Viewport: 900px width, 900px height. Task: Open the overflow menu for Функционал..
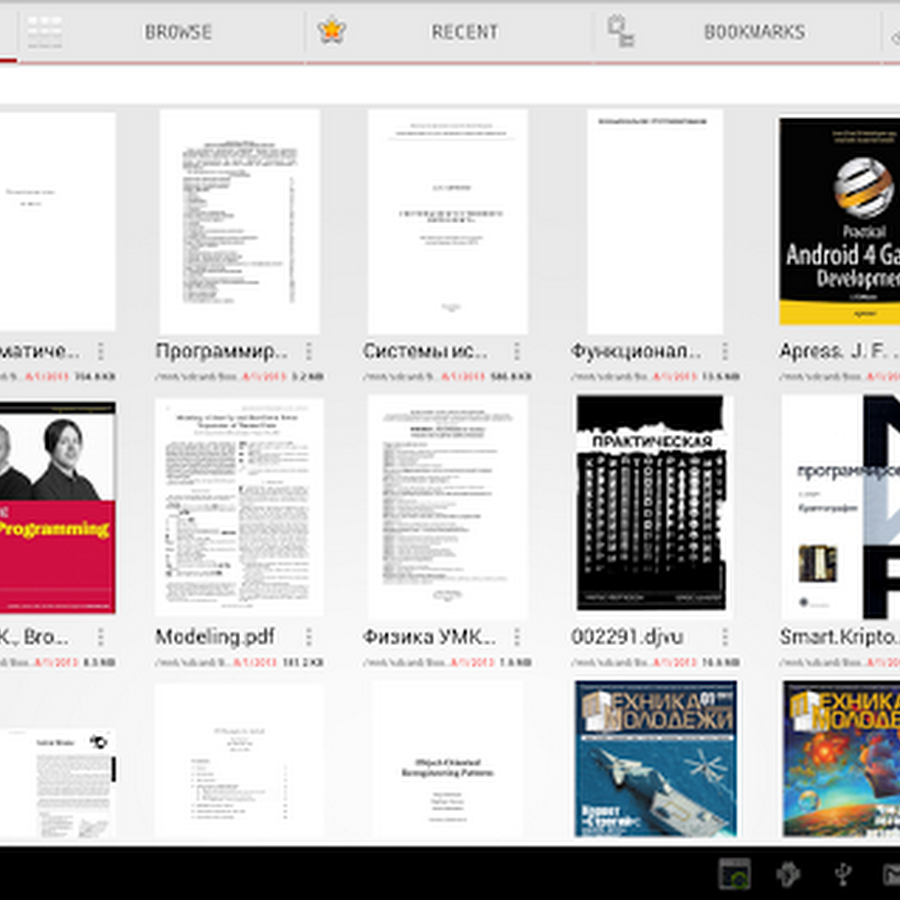725,351
